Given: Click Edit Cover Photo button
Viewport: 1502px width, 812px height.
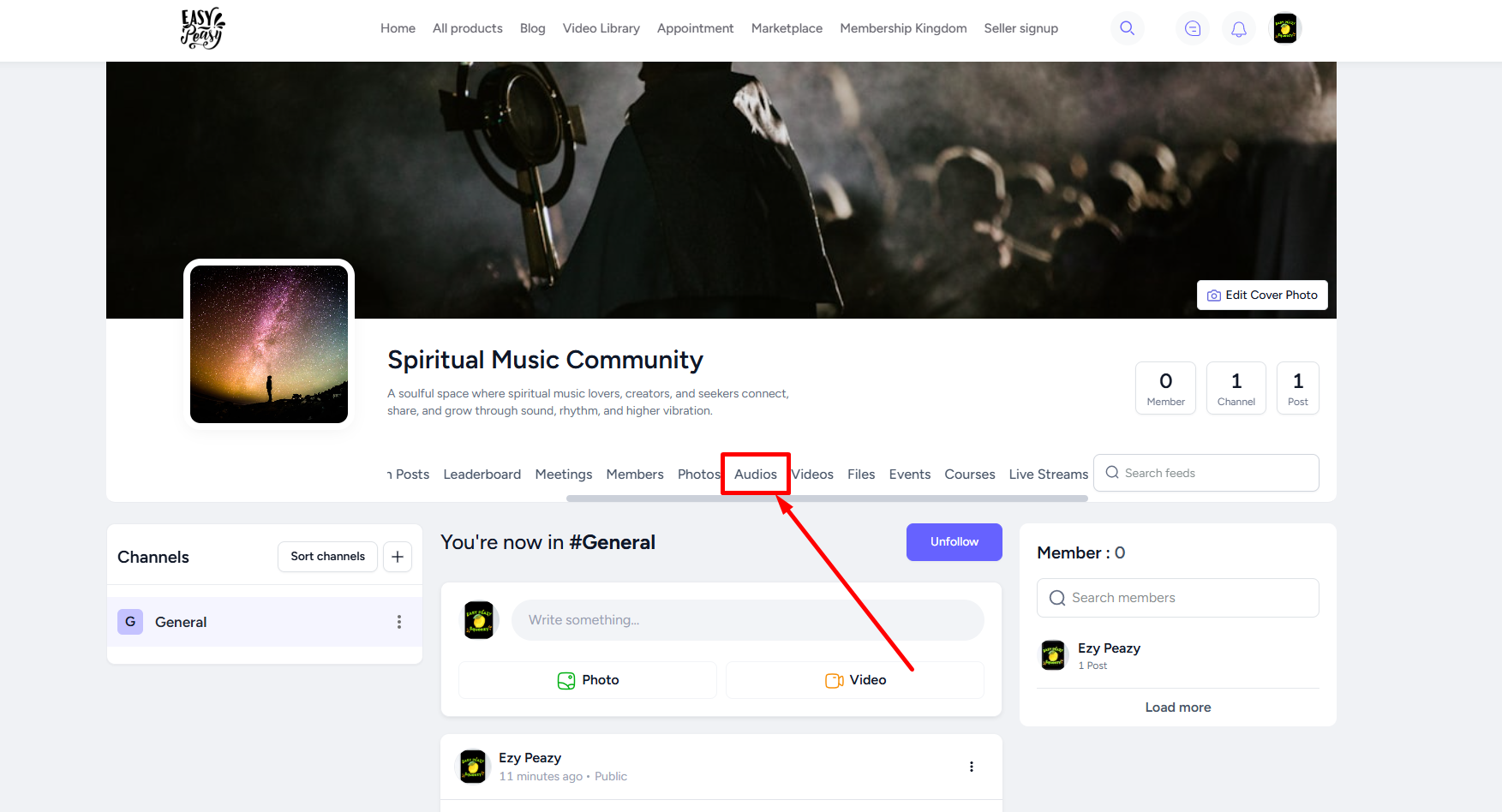Looking at the screenshot, I should (1261, 296).
